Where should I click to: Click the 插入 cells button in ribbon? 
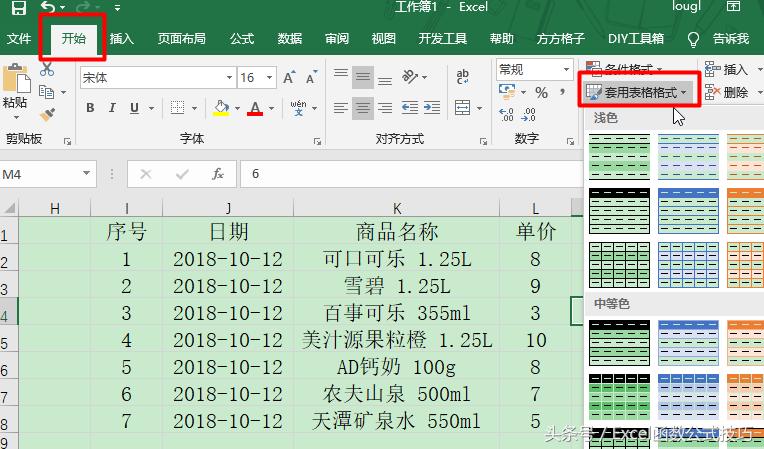point(728,70)
